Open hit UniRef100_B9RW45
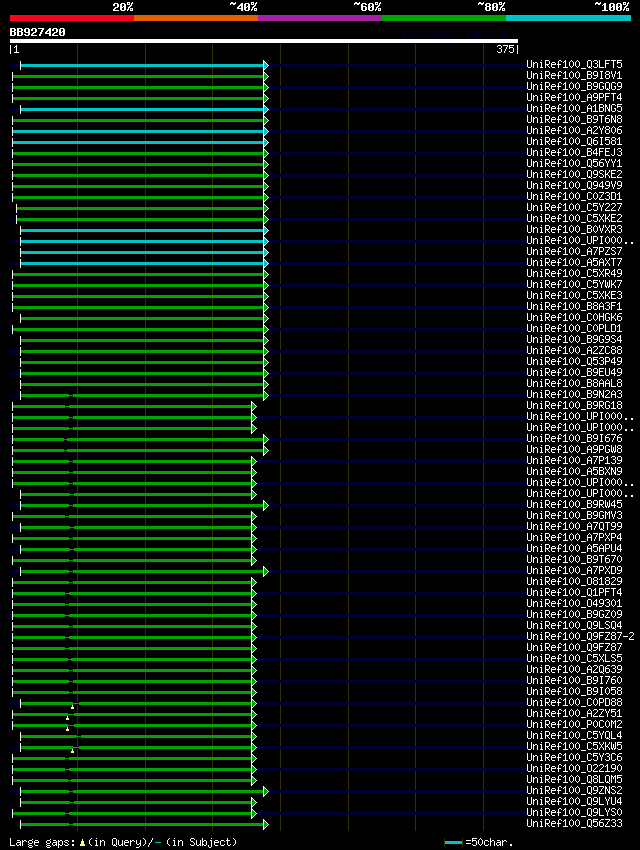This screenshot has width=640, height=850. point(574,505)
